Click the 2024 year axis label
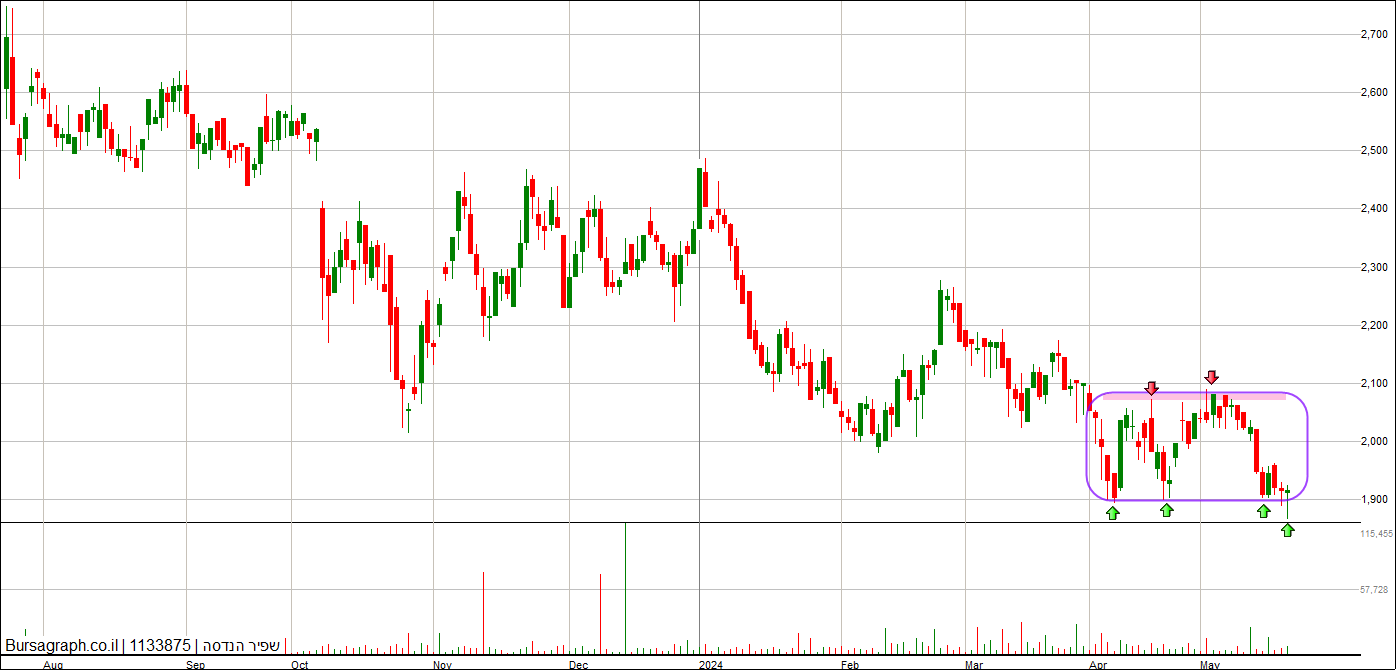 pyautogui.click(x=710, y=664)
